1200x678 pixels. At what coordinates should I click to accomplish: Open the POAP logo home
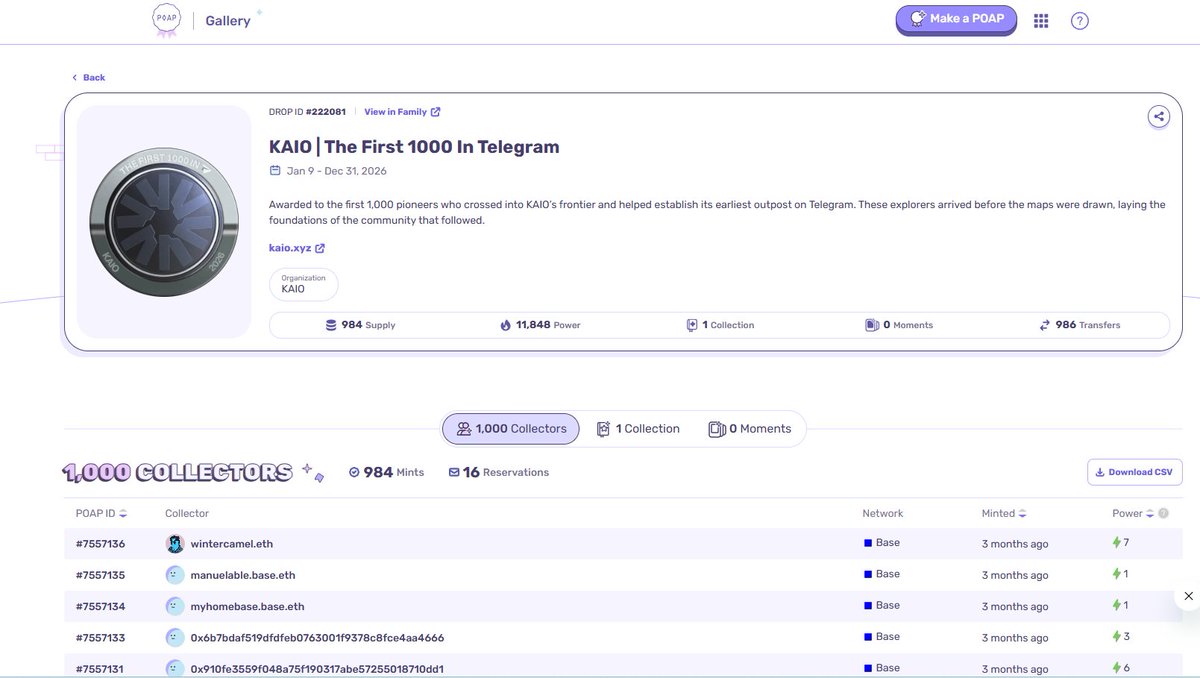(x=165, y=20)
